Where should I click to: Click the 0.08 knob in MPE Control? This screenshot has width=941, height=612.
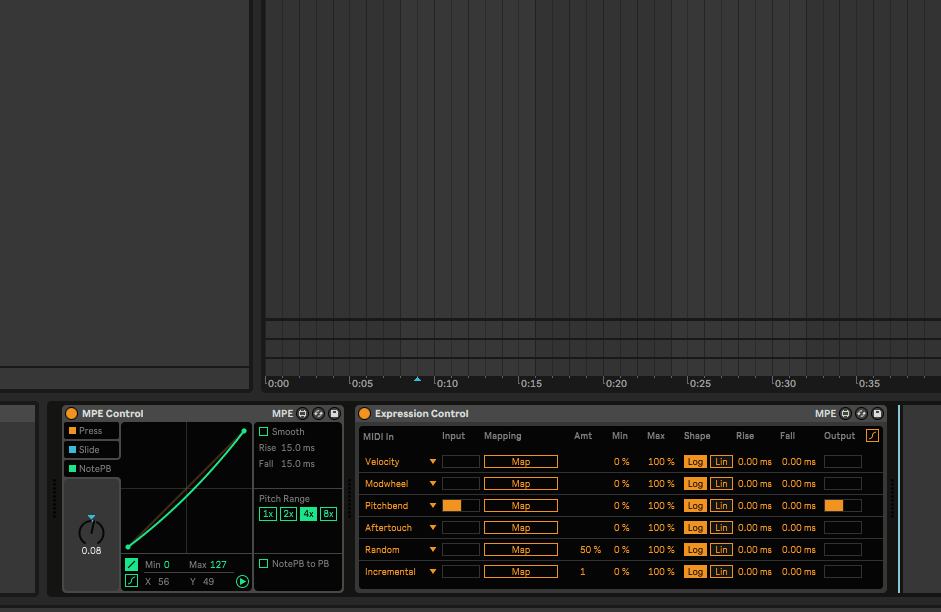coord(91,532)
